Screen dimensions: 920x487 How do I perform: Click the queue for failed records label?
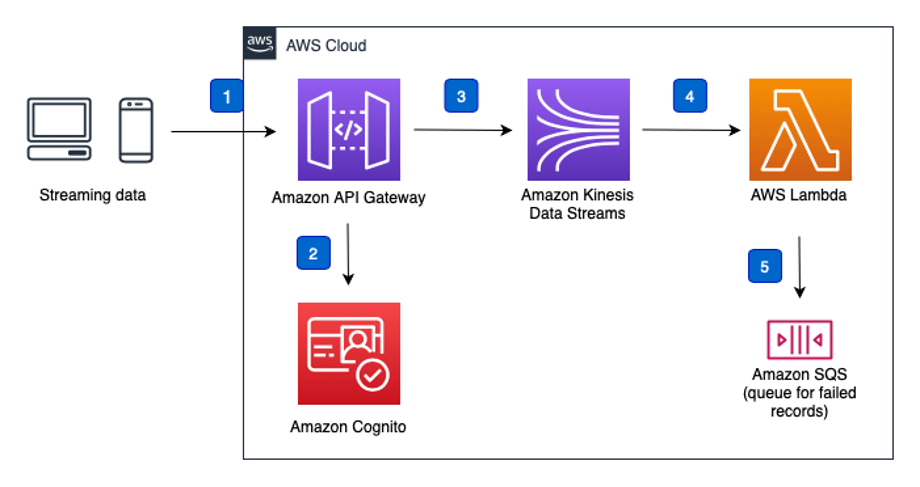(800, 402)
